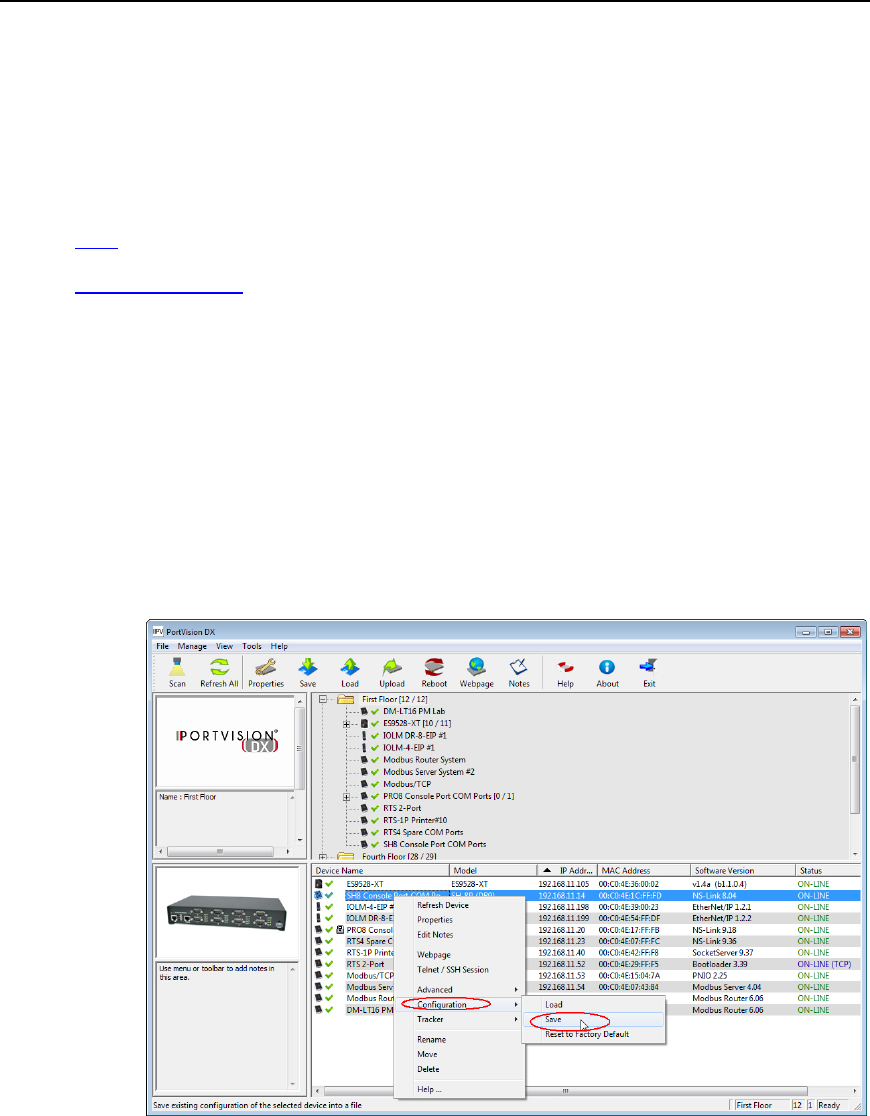Click software version Bootloader 3.39
Viewport: 870px width, 1116px height.
pyautogui.click(x=720, y=964)
